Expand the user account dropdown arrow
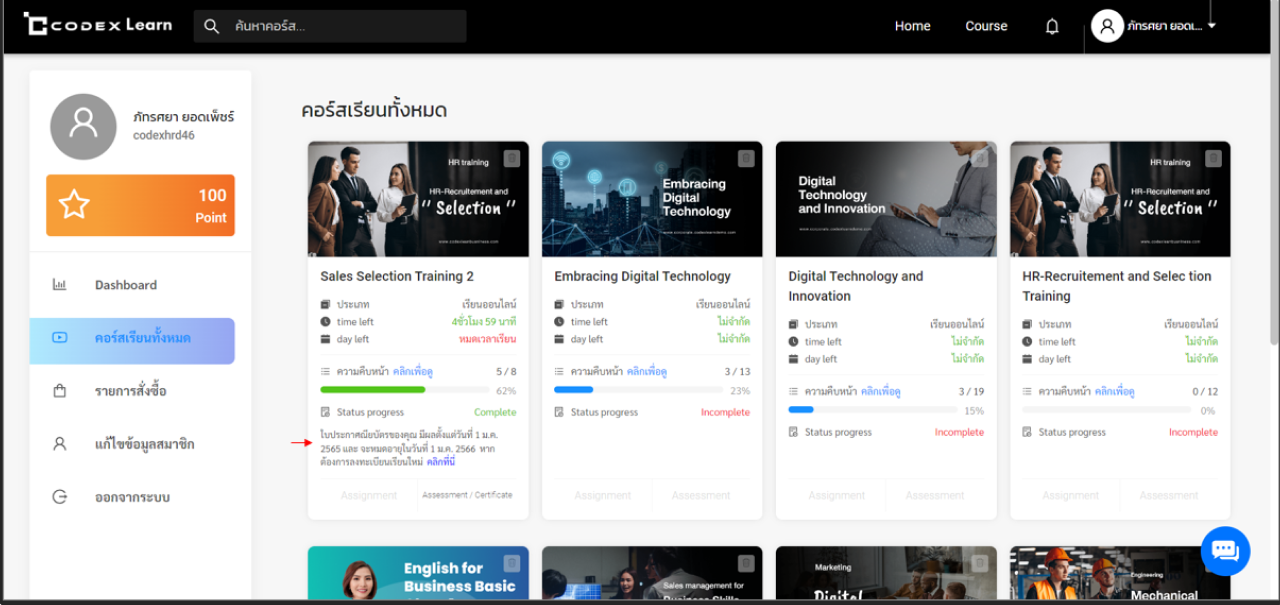1280x605 pixels. (1212, 26)
